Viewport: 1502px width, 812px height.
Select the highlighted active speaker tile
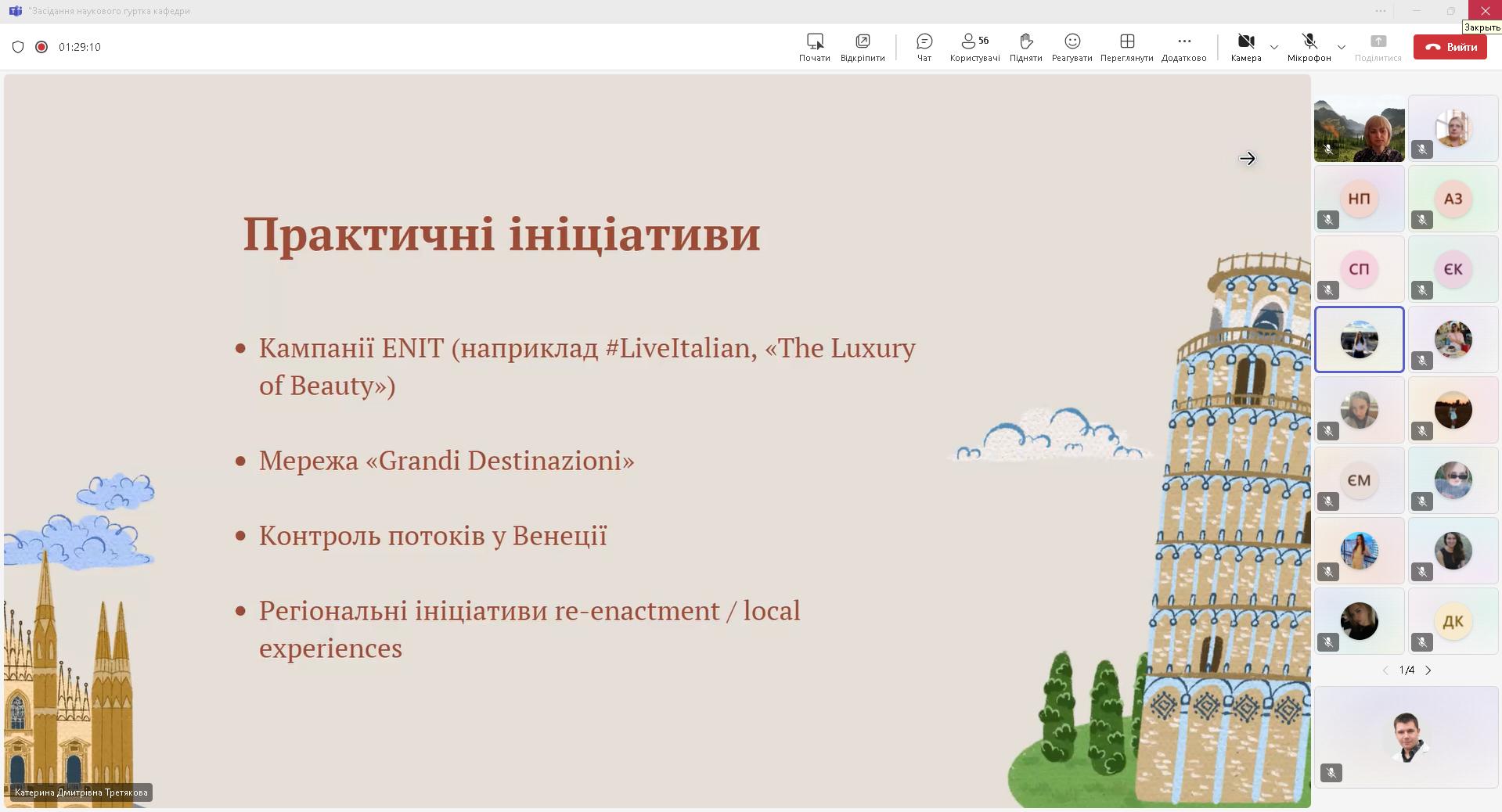coord(1360,340)
